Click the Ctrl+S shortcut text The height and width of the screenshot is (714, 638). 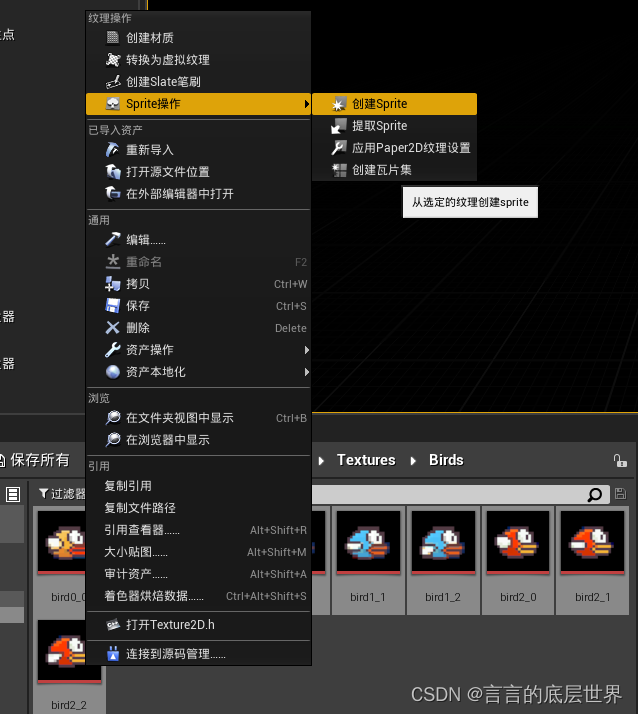pos(291,306)
